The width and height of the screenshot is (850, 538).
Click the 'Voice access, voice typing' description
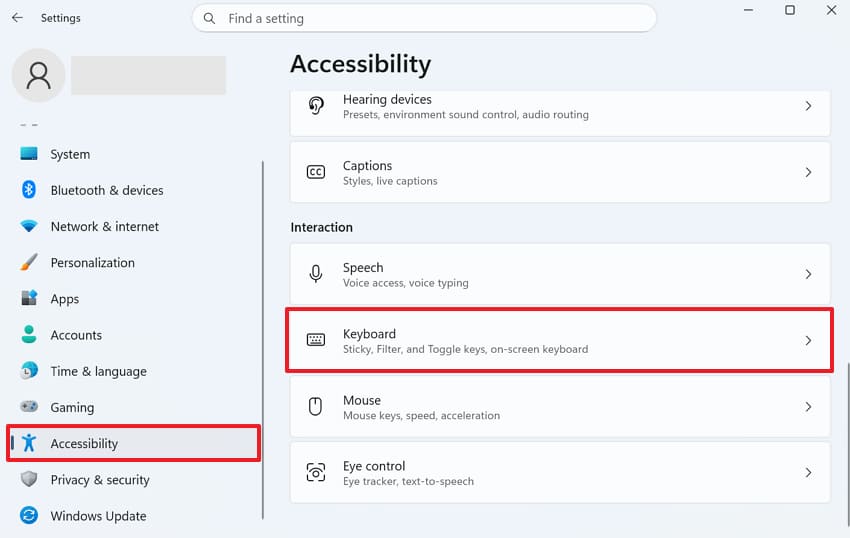click(x=405, y=283)
